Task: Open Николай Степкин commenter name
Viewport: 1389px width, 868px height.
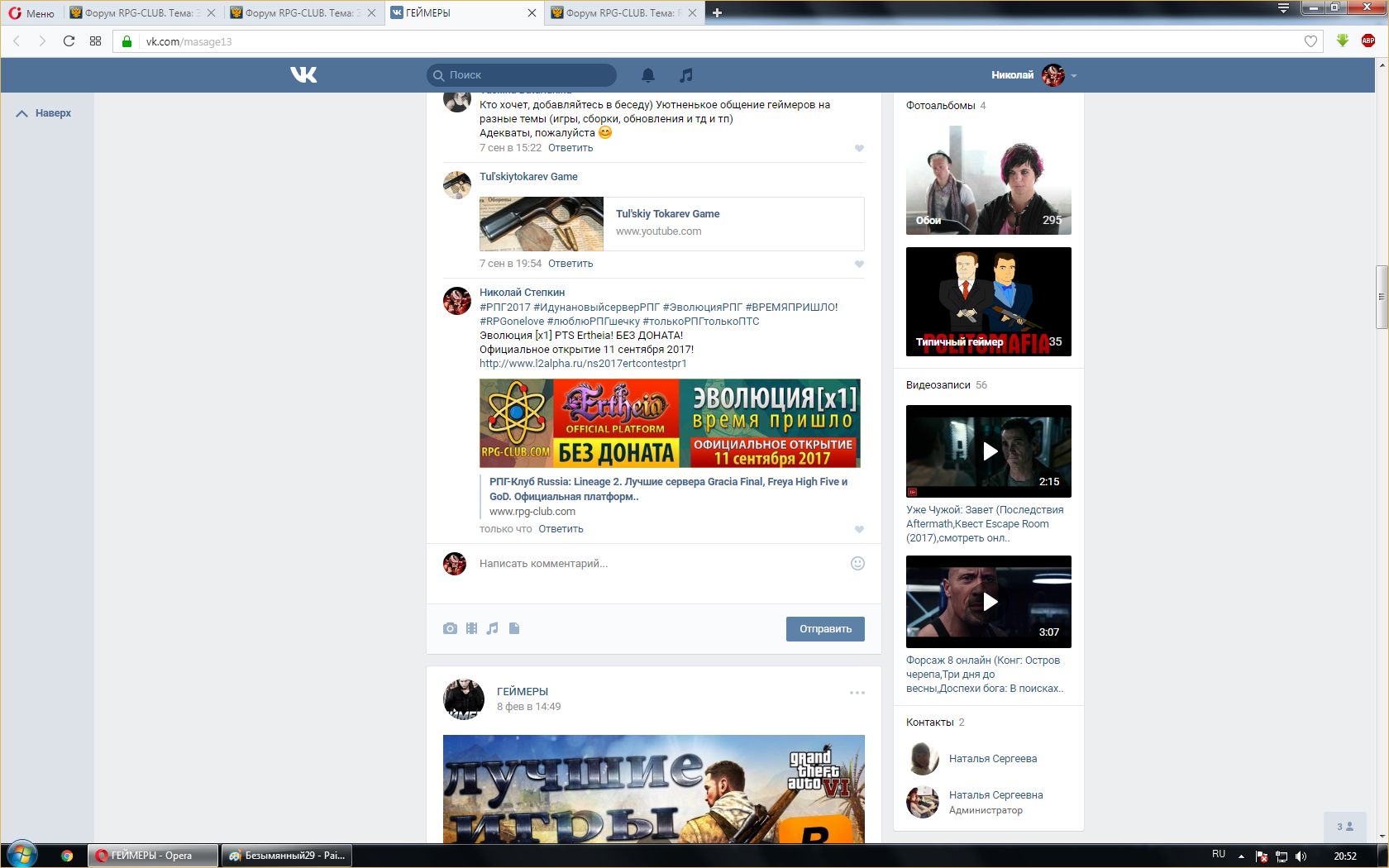Action: click(522, 293)
